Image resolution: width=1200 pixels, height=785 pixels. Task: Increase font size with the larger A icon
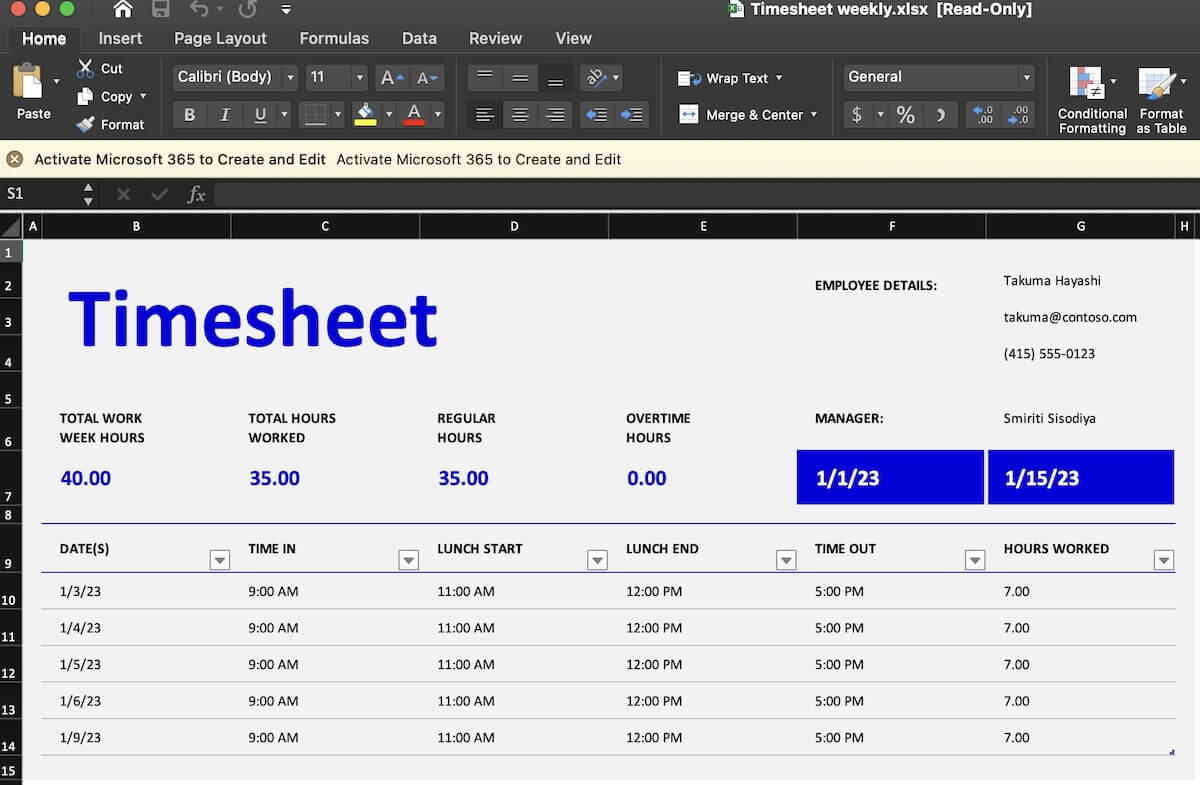391,78
